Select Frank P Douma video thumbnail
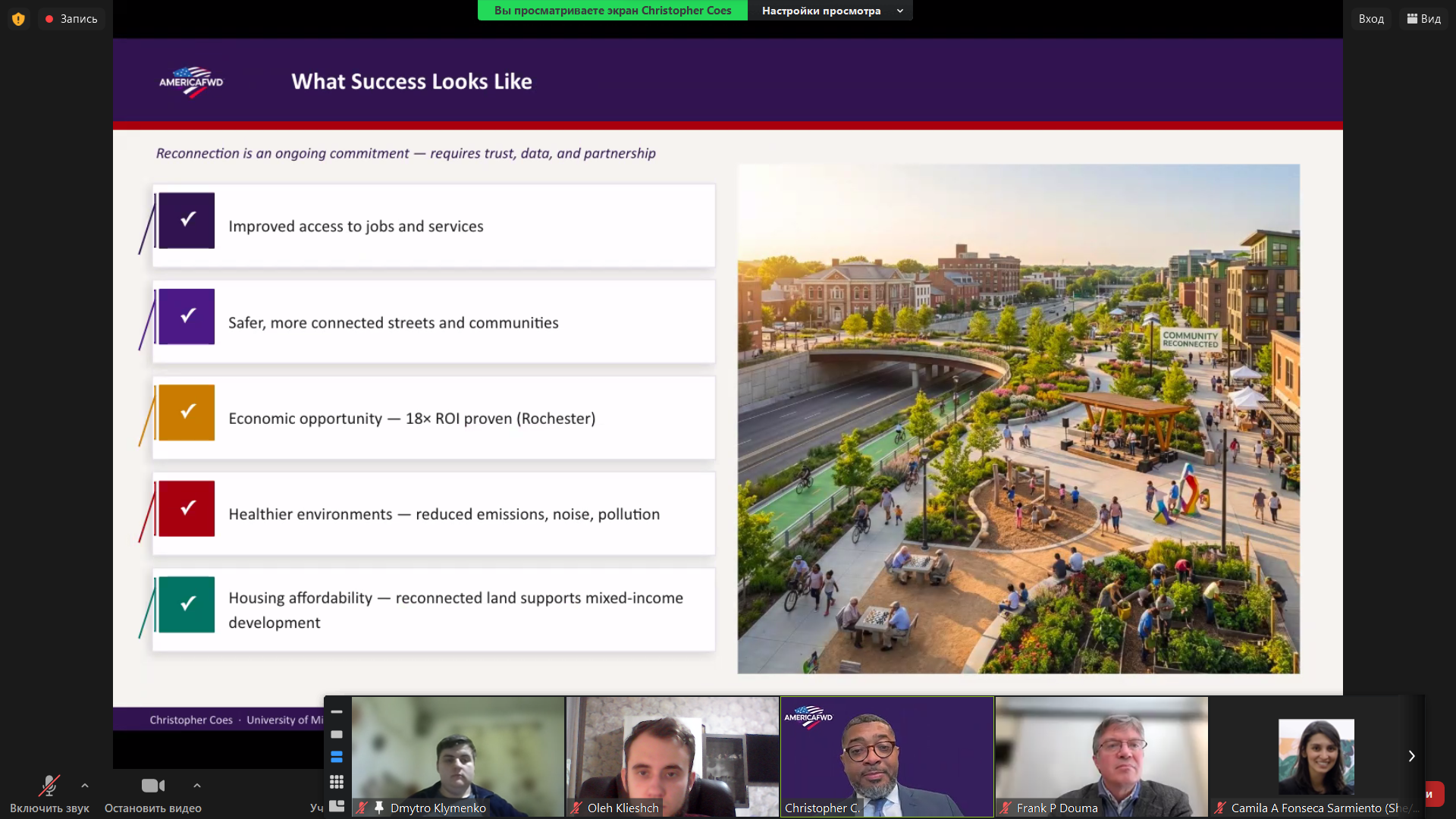The width and height of the screenshot is (1456, 819). point(1101,756)
